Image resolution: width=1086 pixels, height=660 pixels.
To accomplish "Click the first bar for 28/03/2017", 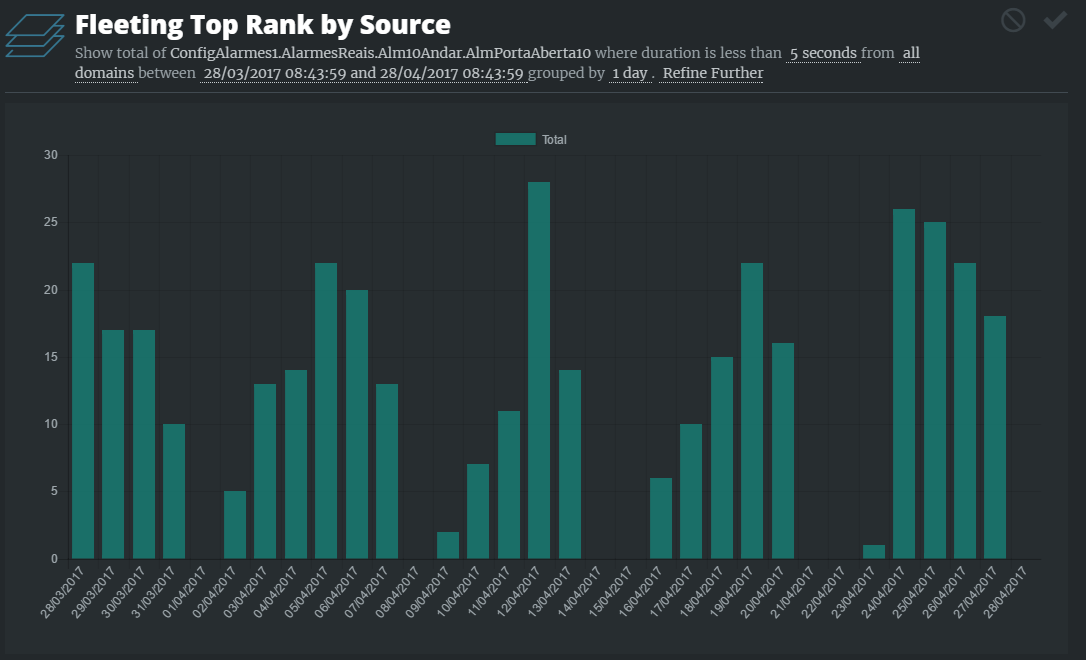I will [83, 410].
